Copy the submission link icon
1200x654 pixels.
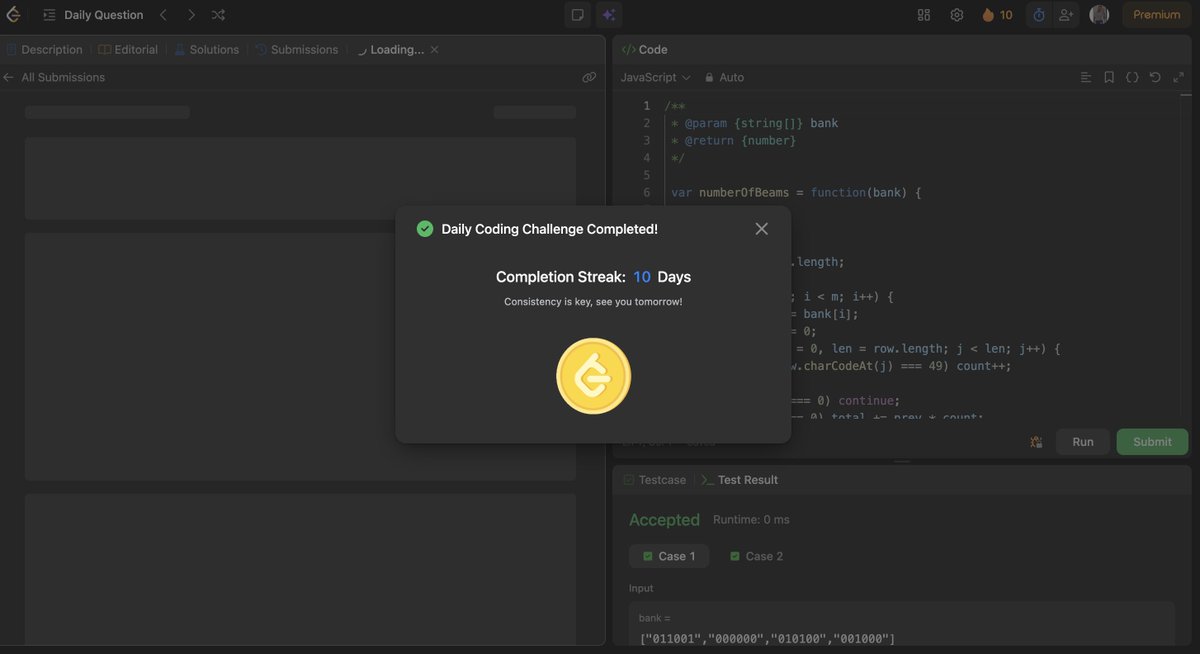click(x=589, y=77)
